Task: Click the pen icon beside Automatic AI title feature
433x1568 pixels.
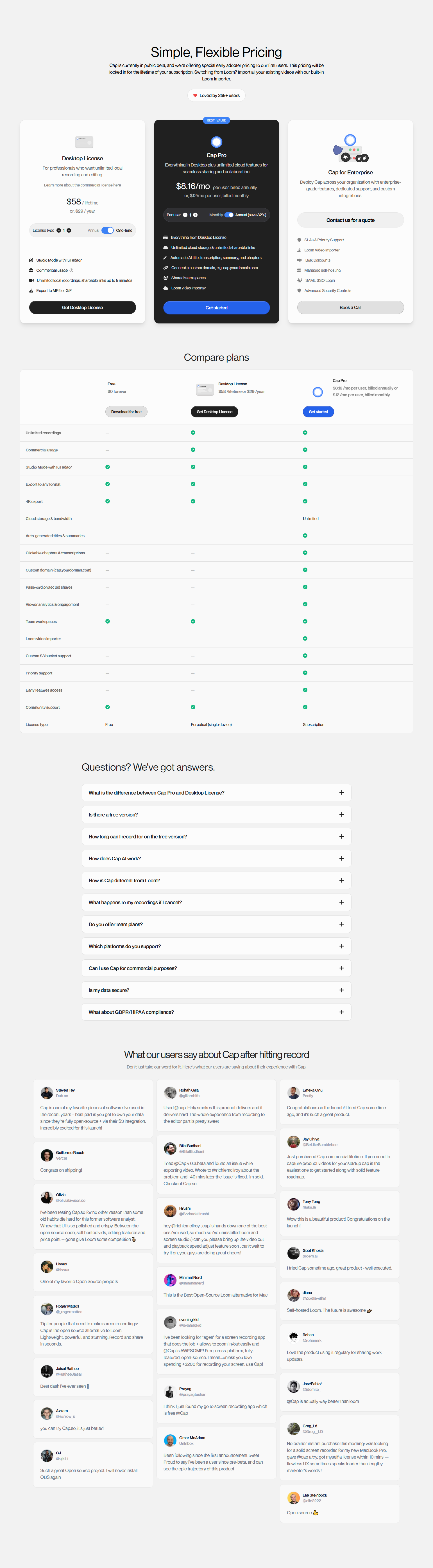Action: [x=165, y=257]
